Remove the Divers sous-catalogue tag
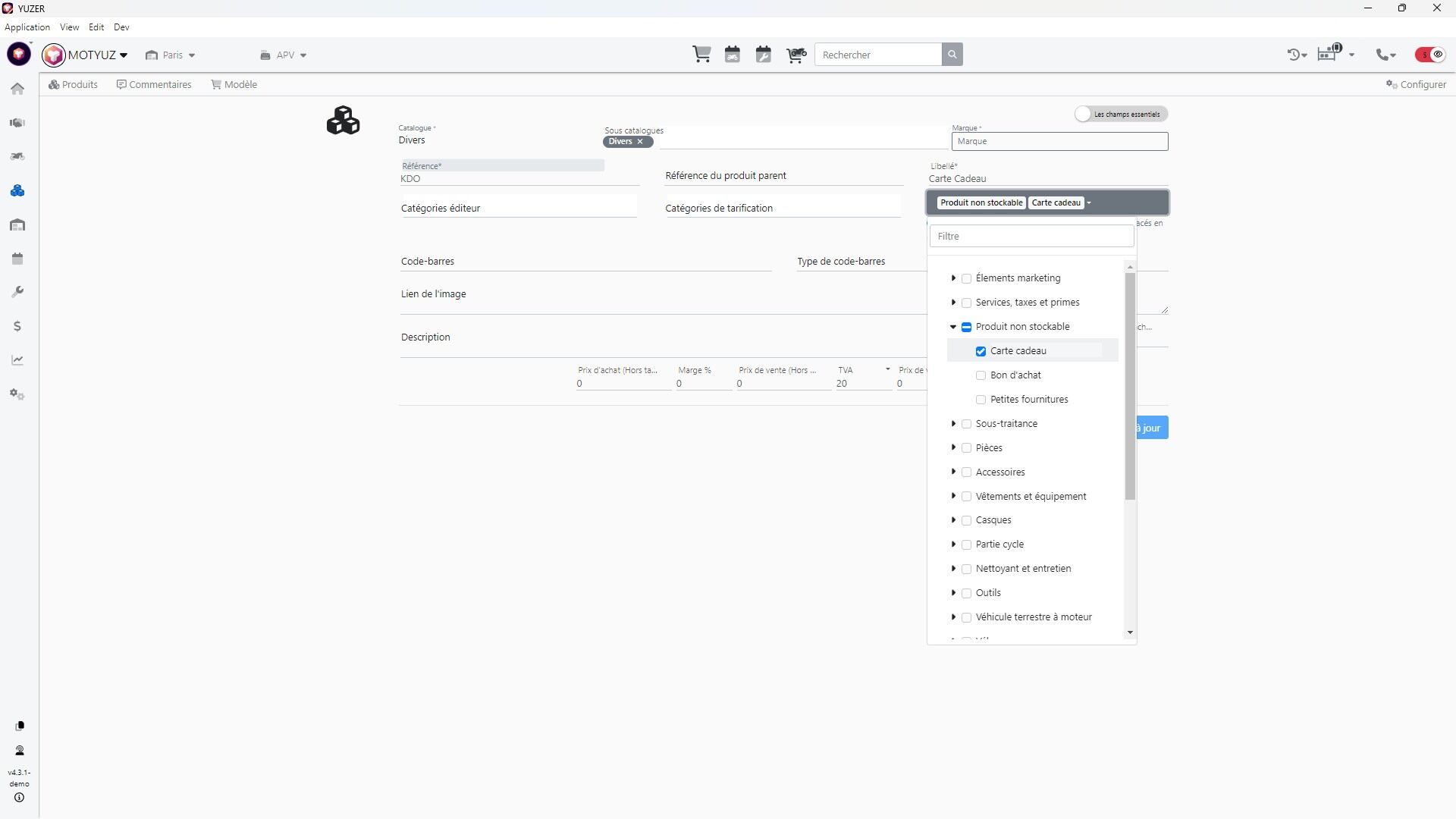 (640, 142)
